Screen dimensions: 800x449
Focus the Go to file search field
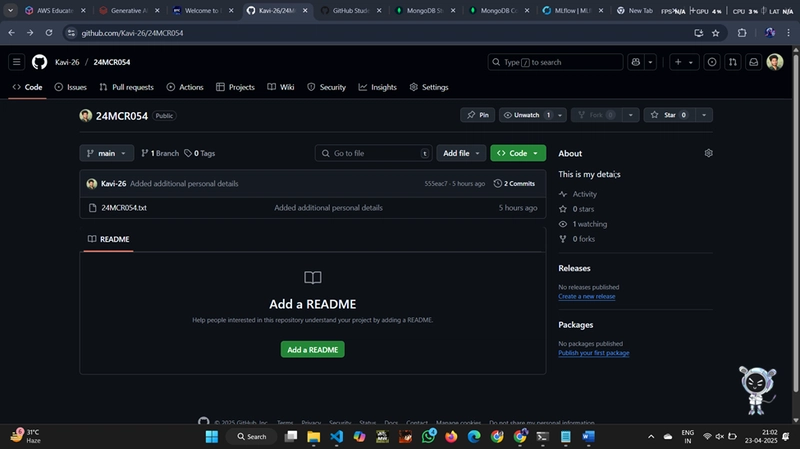click(x=373, y=153)
